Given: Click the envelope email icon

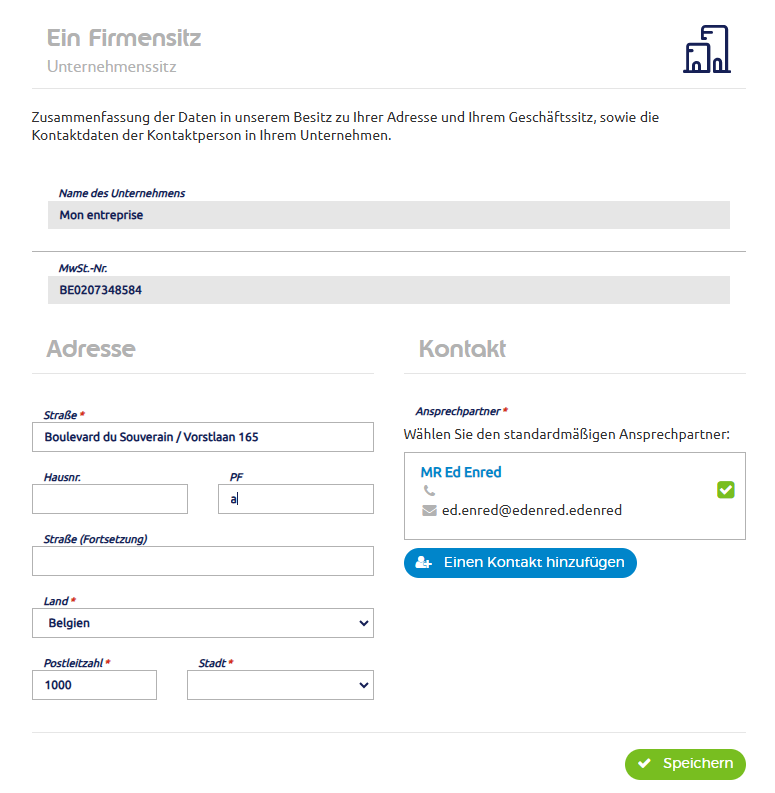Looking at the screenshot, I should click(429, 510).
